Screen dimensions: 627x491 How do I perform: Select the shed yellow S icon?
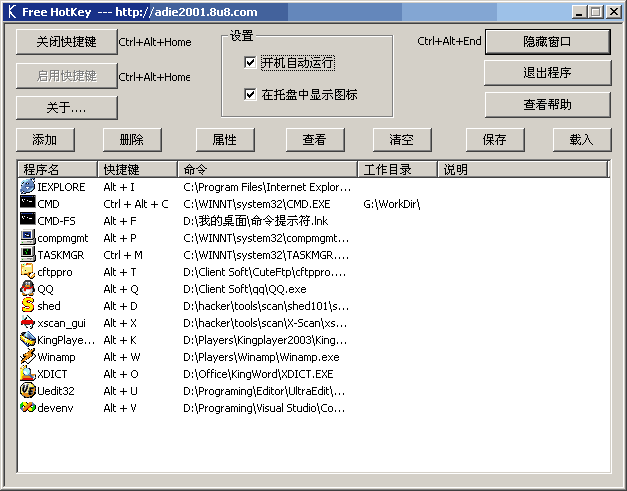tap(28, 305)
